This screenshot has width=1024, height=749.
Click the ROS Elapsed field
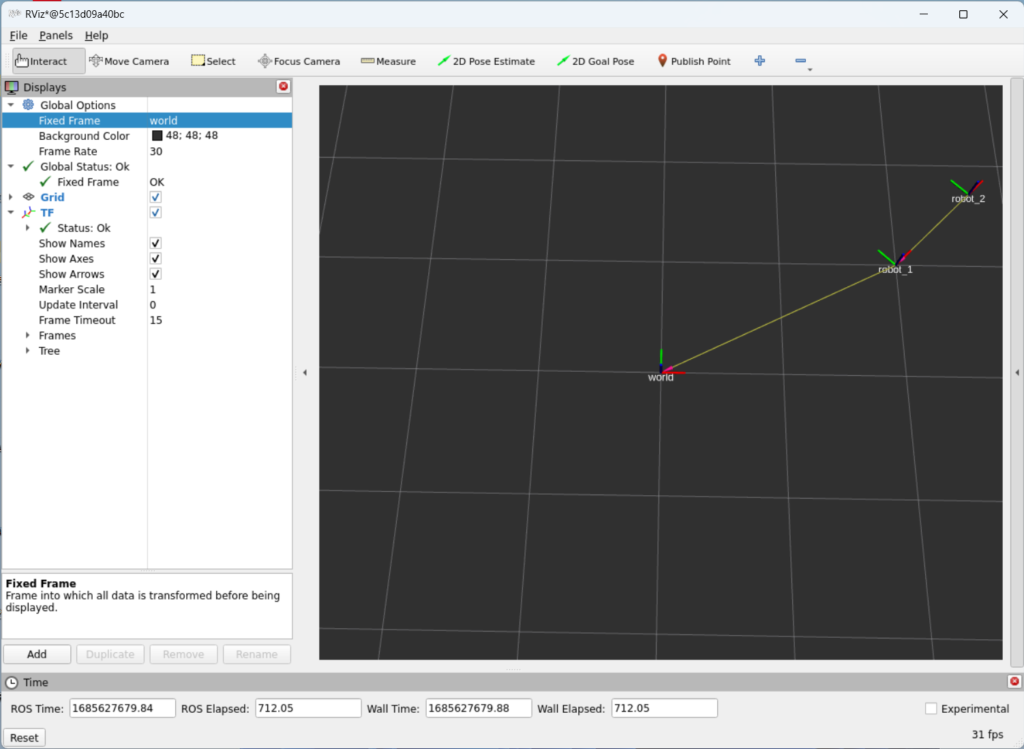[x=308, y=708]
